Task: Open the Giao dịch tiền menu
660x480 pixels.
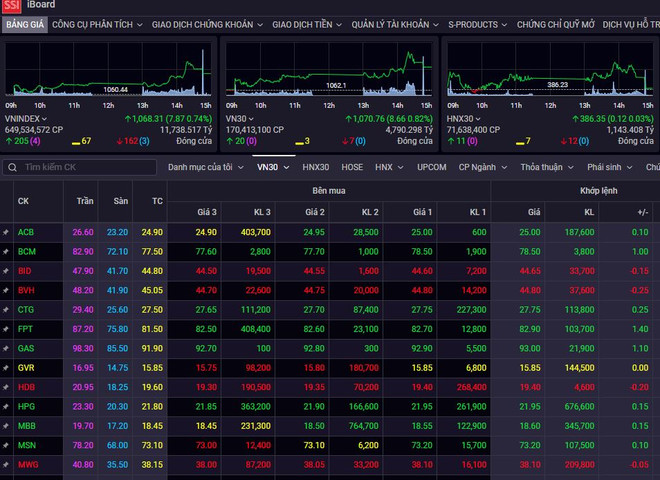Action: click(x=307, y=25)
